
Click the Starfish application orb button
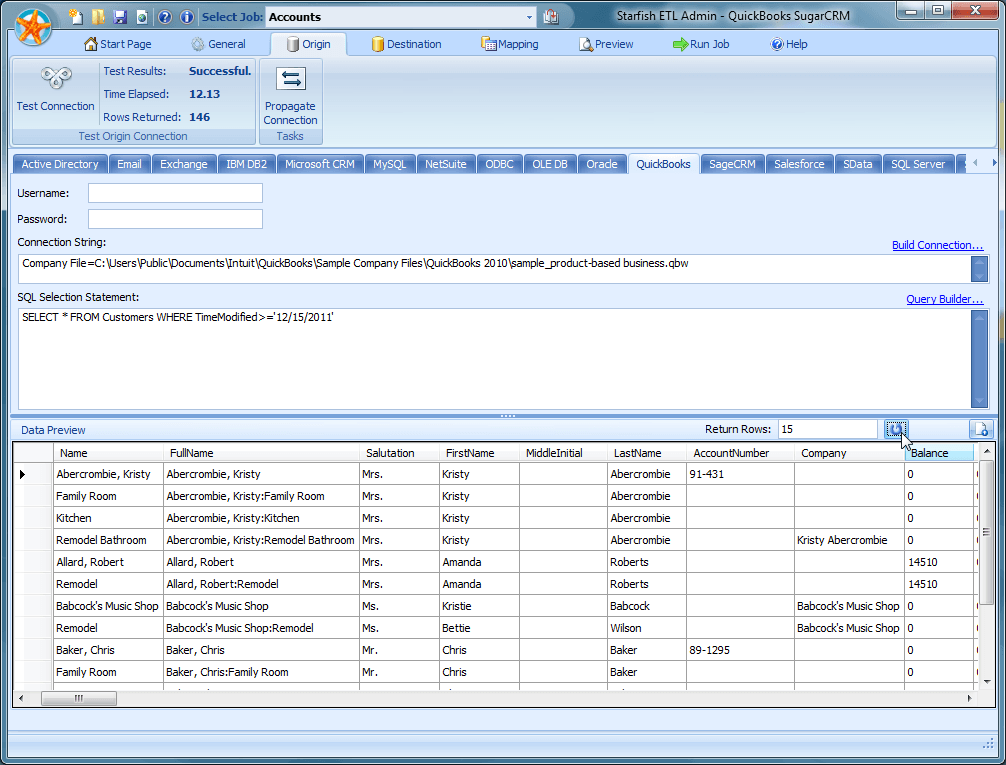(x=33, y=28)
